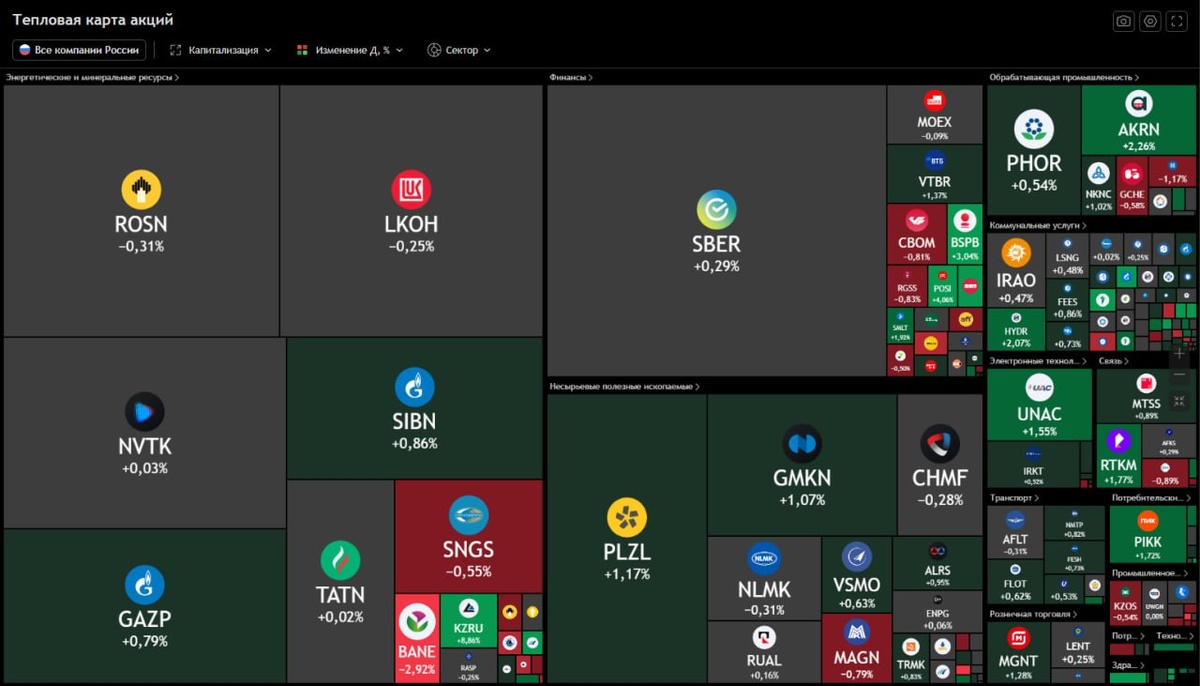Click the LENT +0,25% tile
1200x686 pixels.
[1078, 646]
